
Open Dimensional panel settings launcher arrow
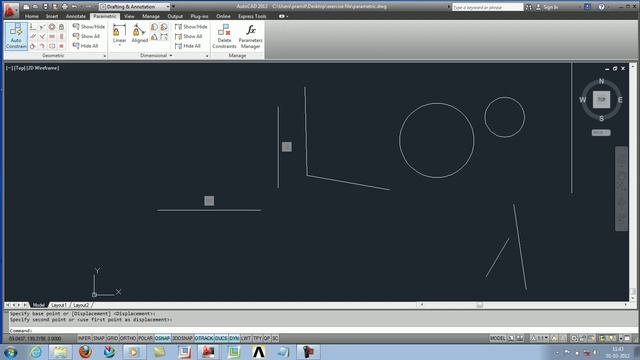pos(207,56)
